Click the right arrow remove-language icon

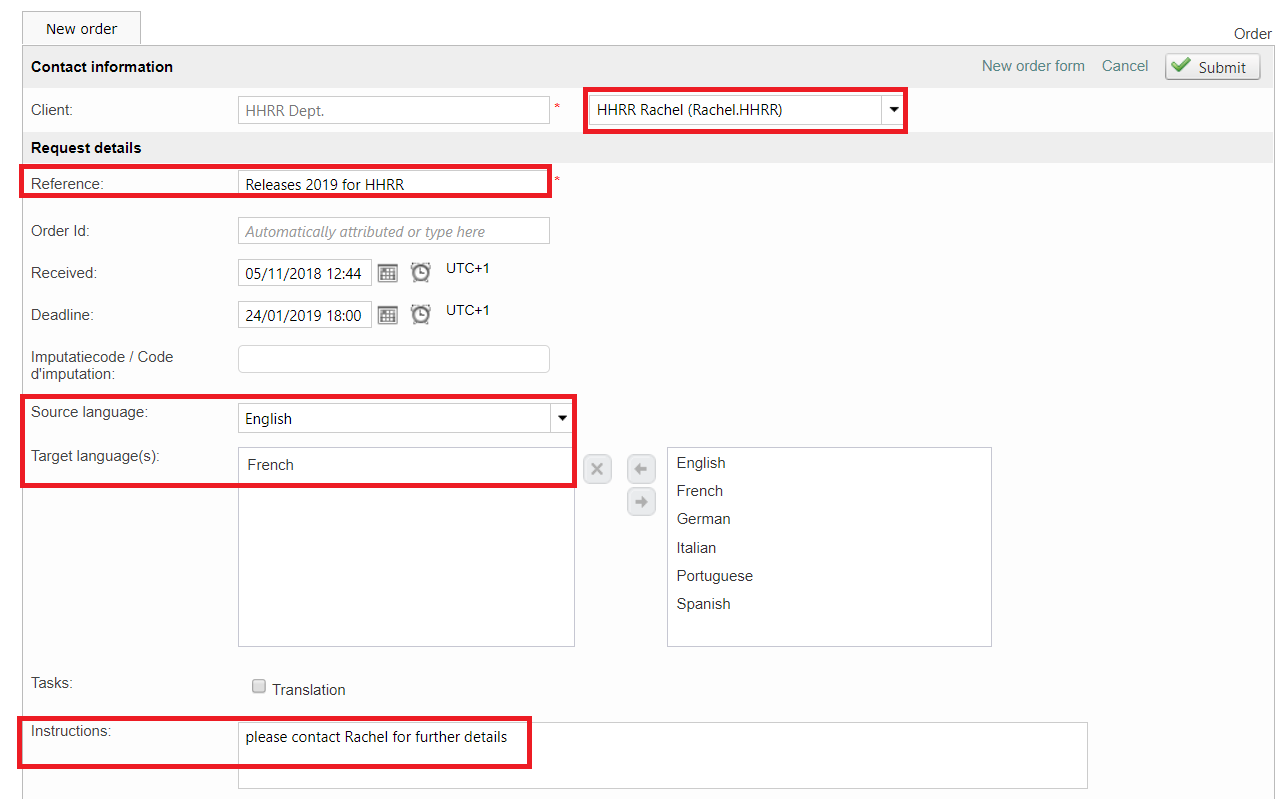[641, 502]
